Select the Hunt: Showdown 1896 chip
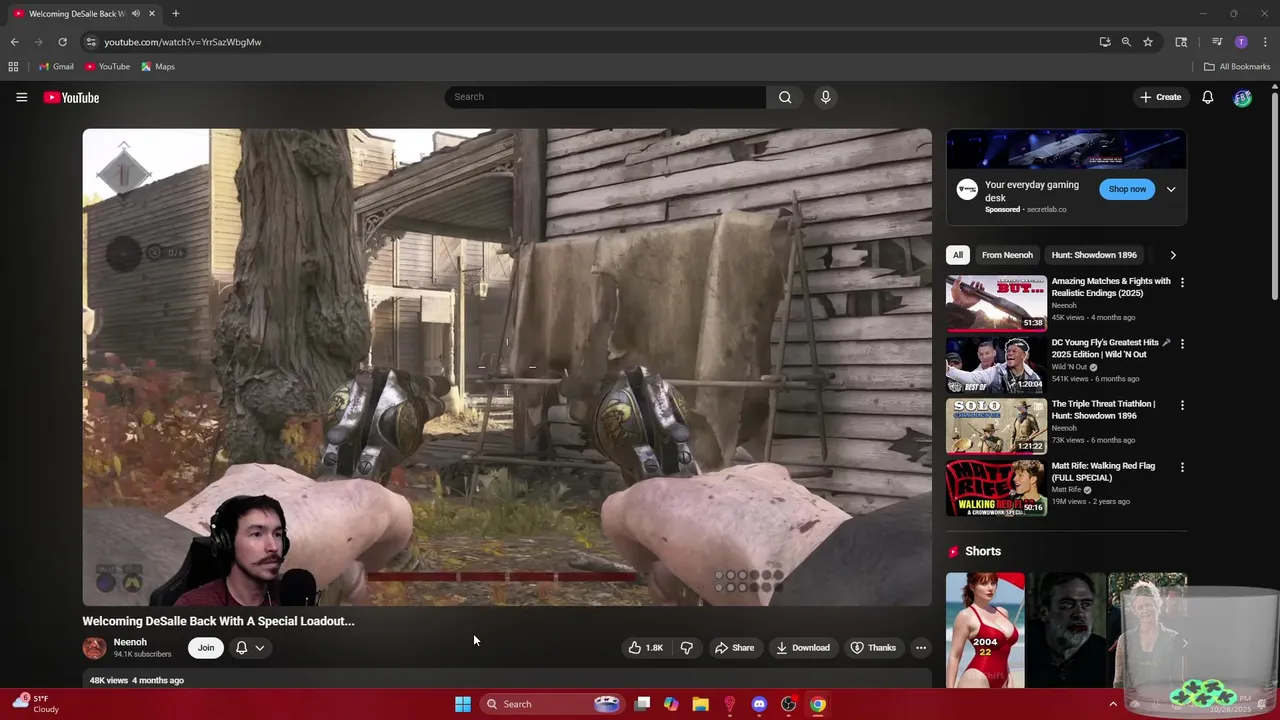This screenshot has height=720, width=1280. (1094, 255)
